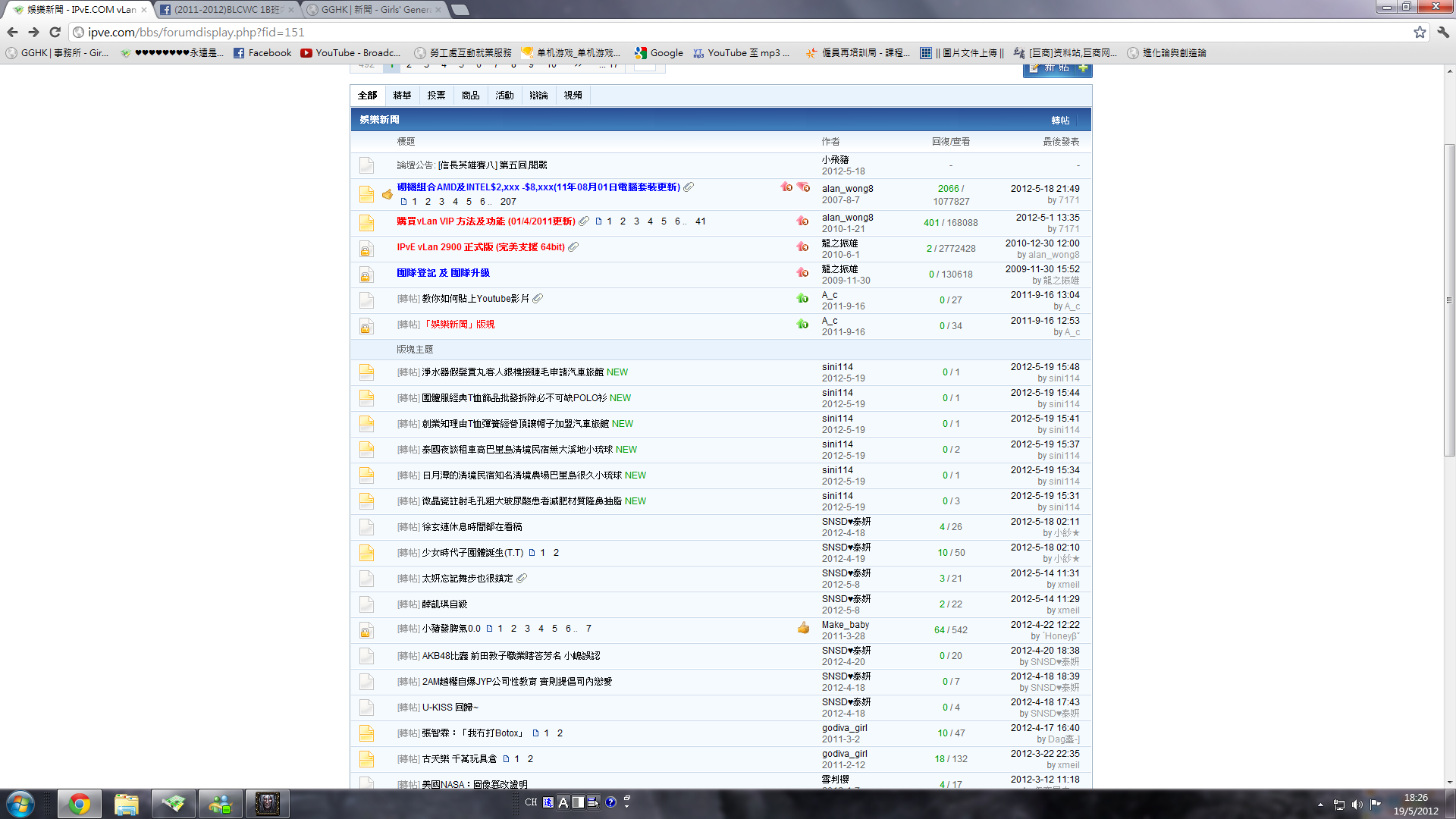Open the 新帖 new post plus dropdown
Image resolution: width=1456 pixels, height=819 pixels.
coord(1083,68)
